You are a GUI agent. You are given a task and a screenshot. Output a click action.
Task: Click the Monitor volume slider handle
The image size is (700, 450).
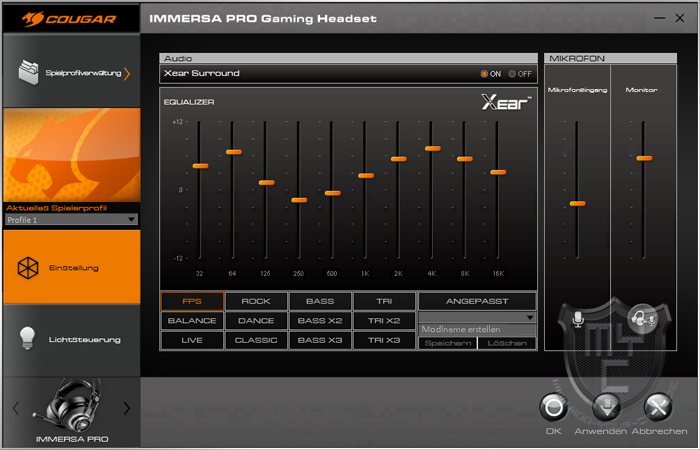(644, 158)
